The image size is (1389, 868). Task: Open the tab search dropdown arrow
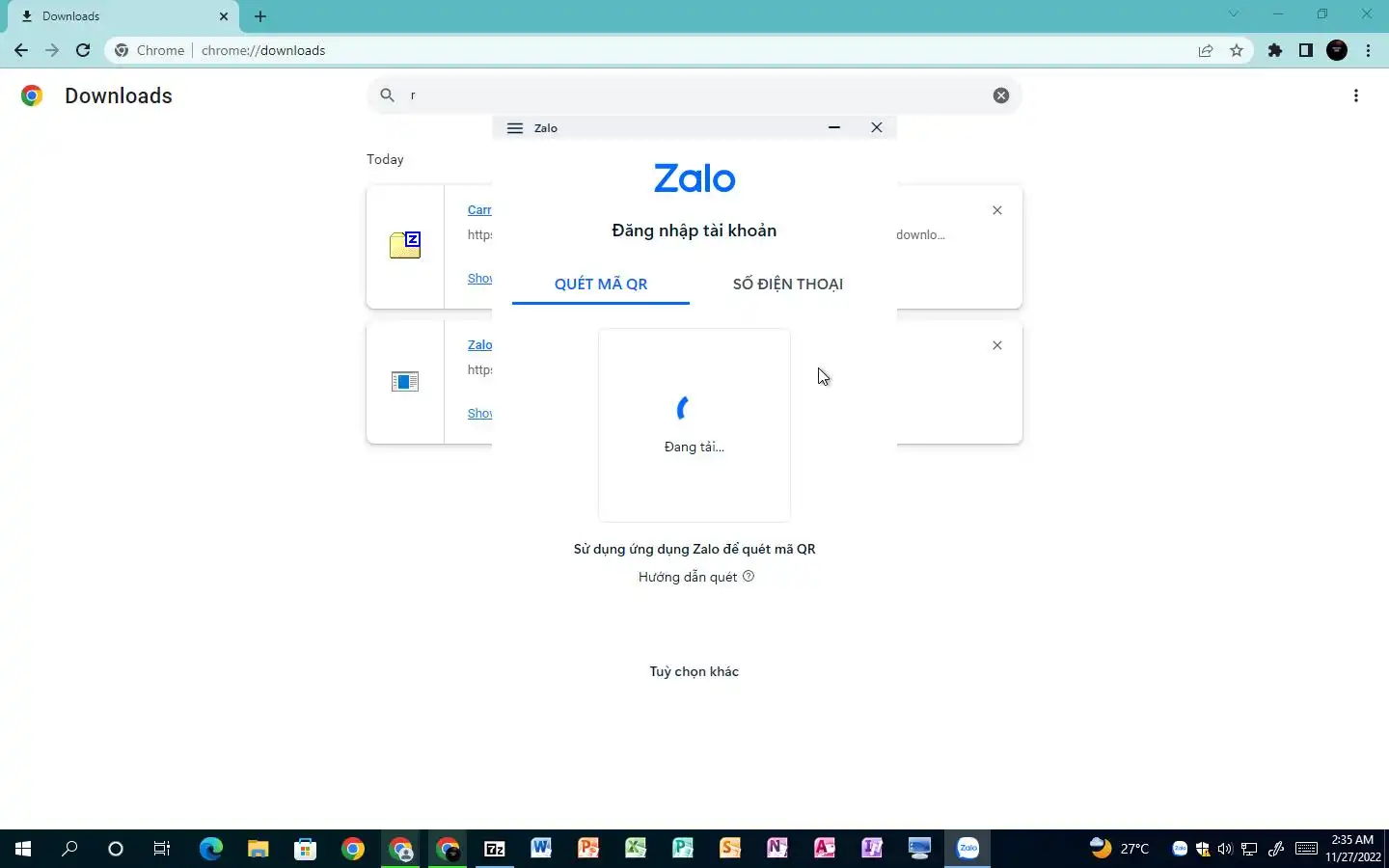point(1234,14)
